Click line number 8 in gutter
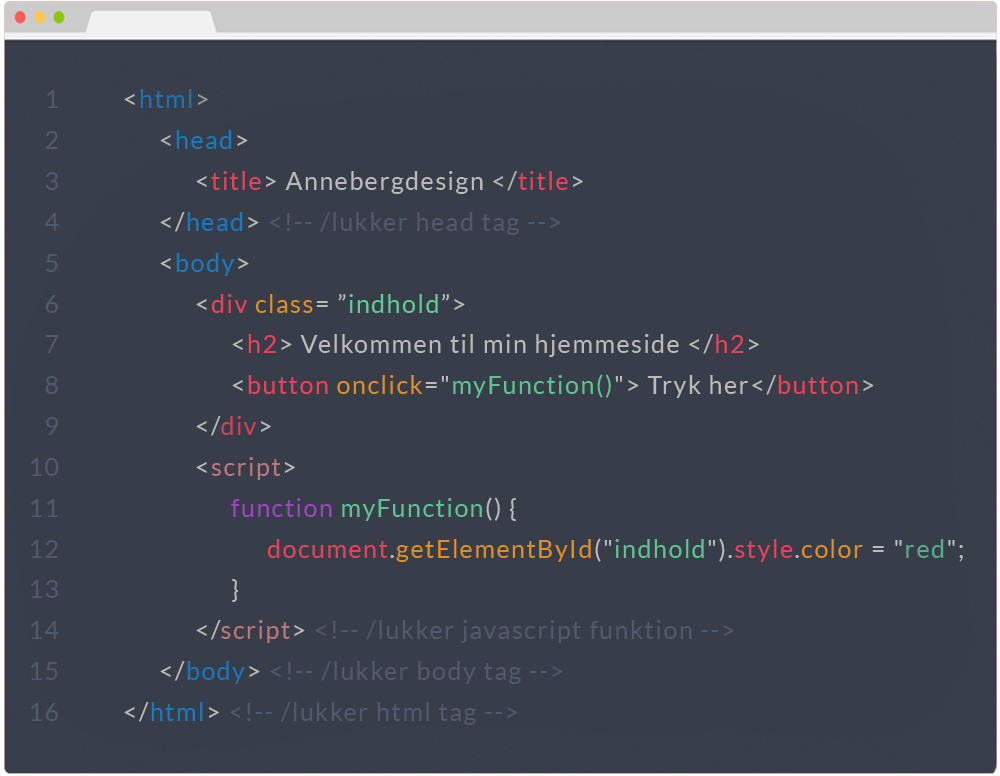 [x=52, y=386]
